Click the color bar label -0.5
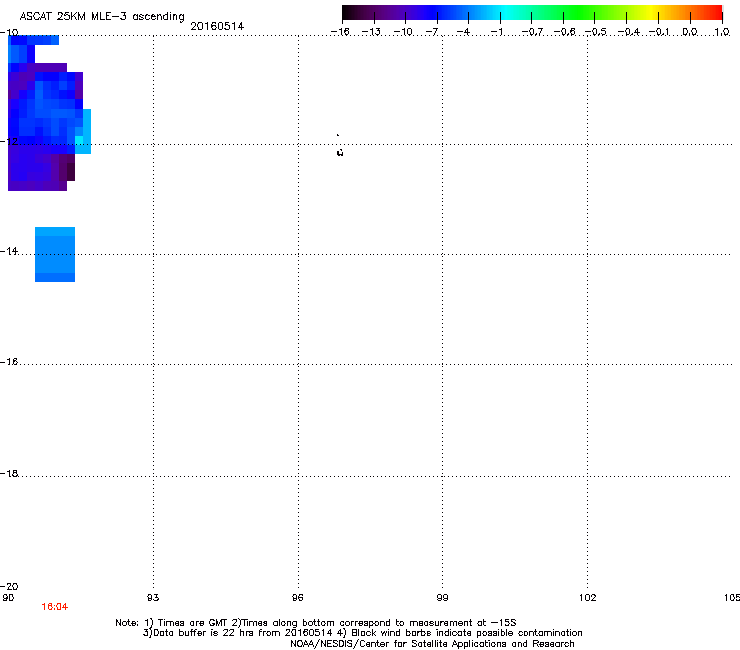 596,32
